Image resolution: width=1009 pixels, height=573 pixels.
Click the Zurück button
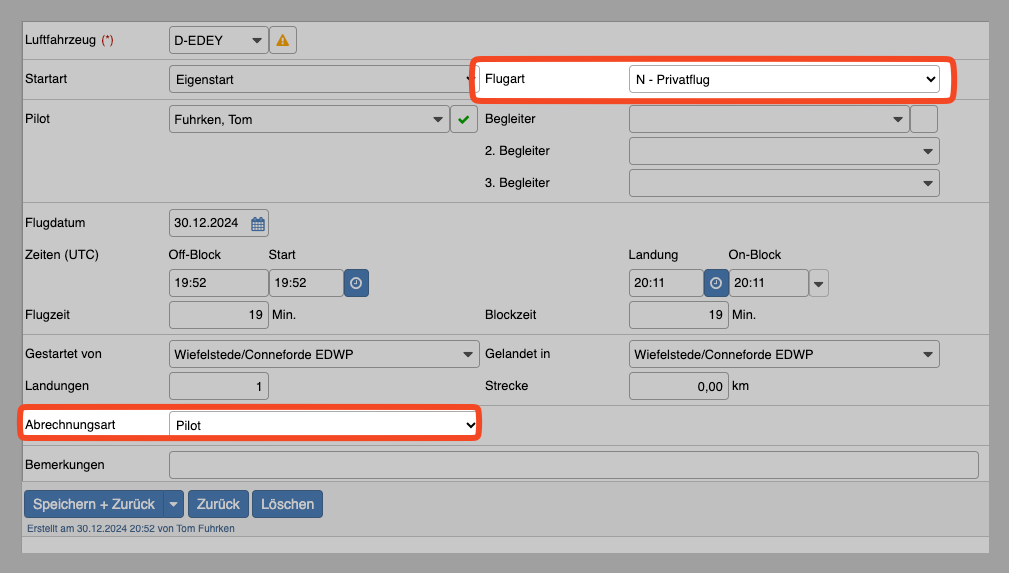pos(217,504)
